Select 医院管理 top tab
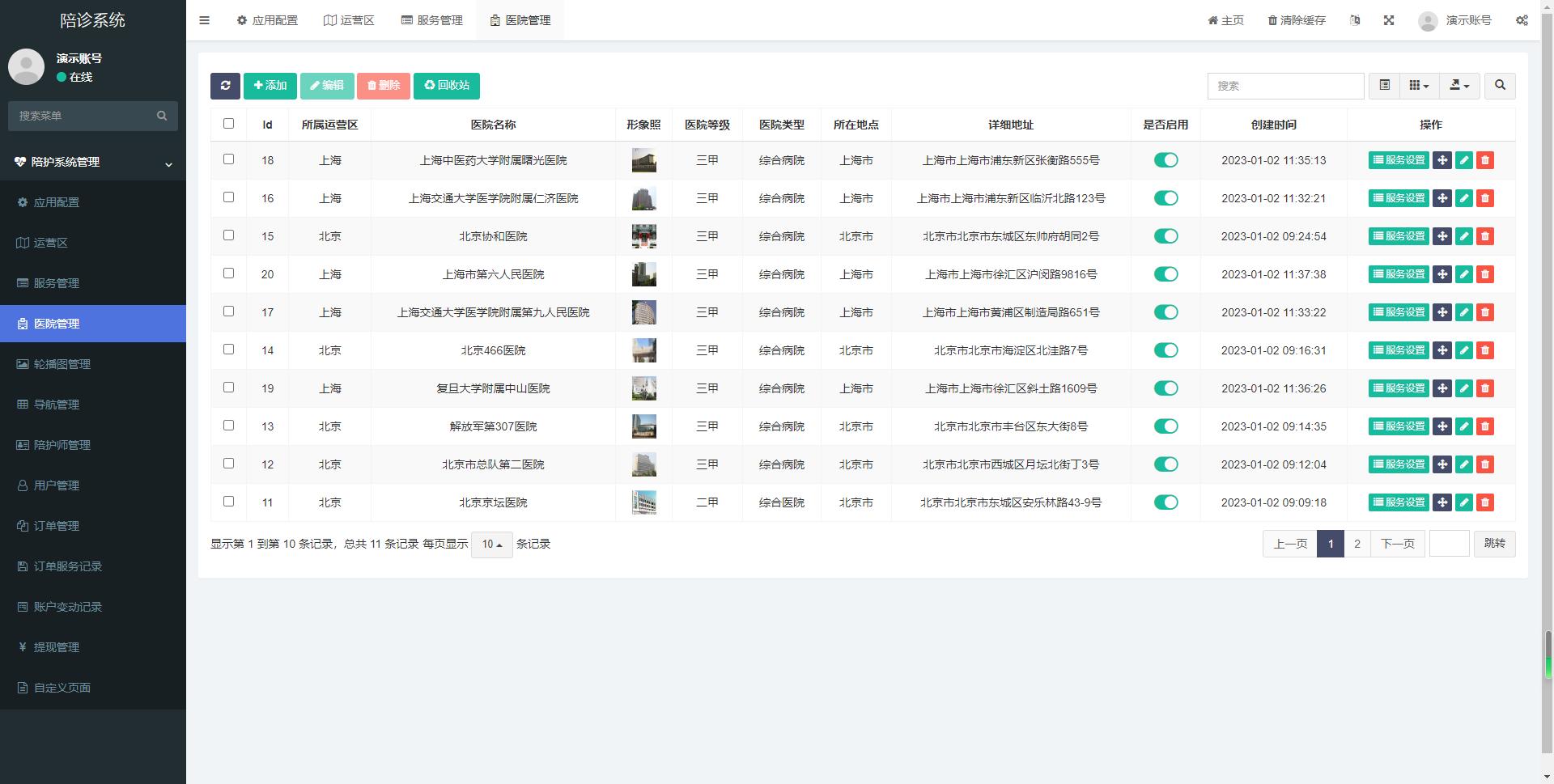This screenshot has height=784, width=1554. [520, 20]
